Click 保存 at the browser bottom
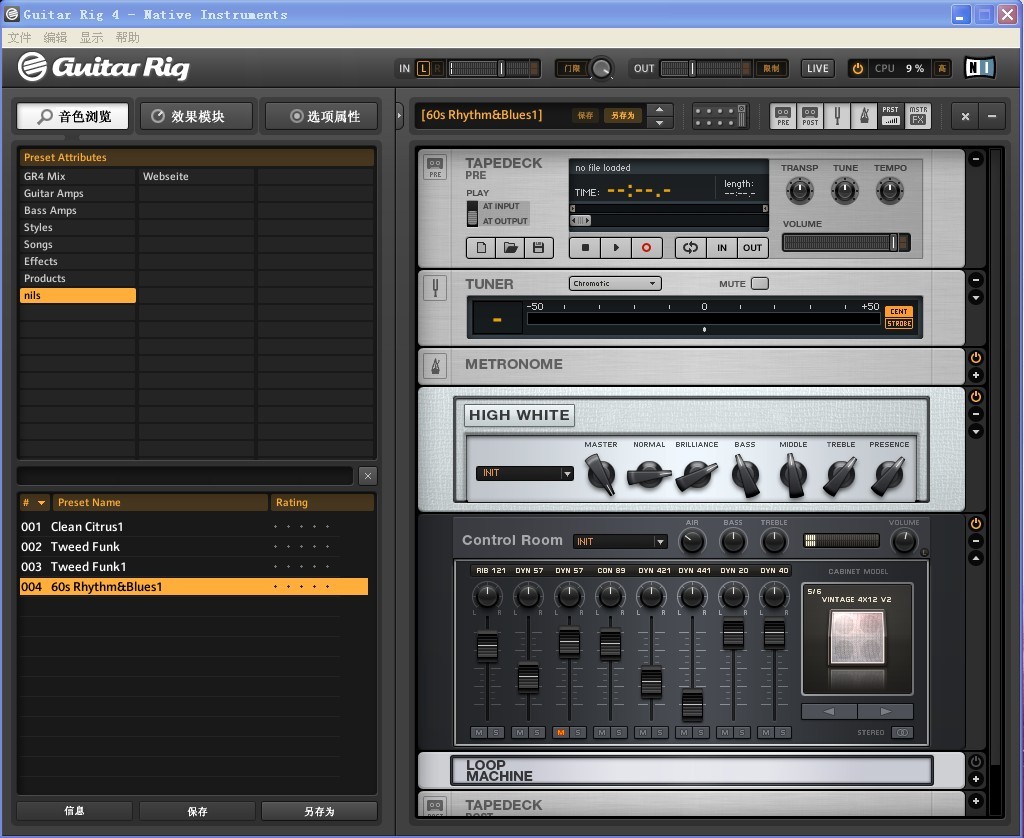 pos(197,811)
